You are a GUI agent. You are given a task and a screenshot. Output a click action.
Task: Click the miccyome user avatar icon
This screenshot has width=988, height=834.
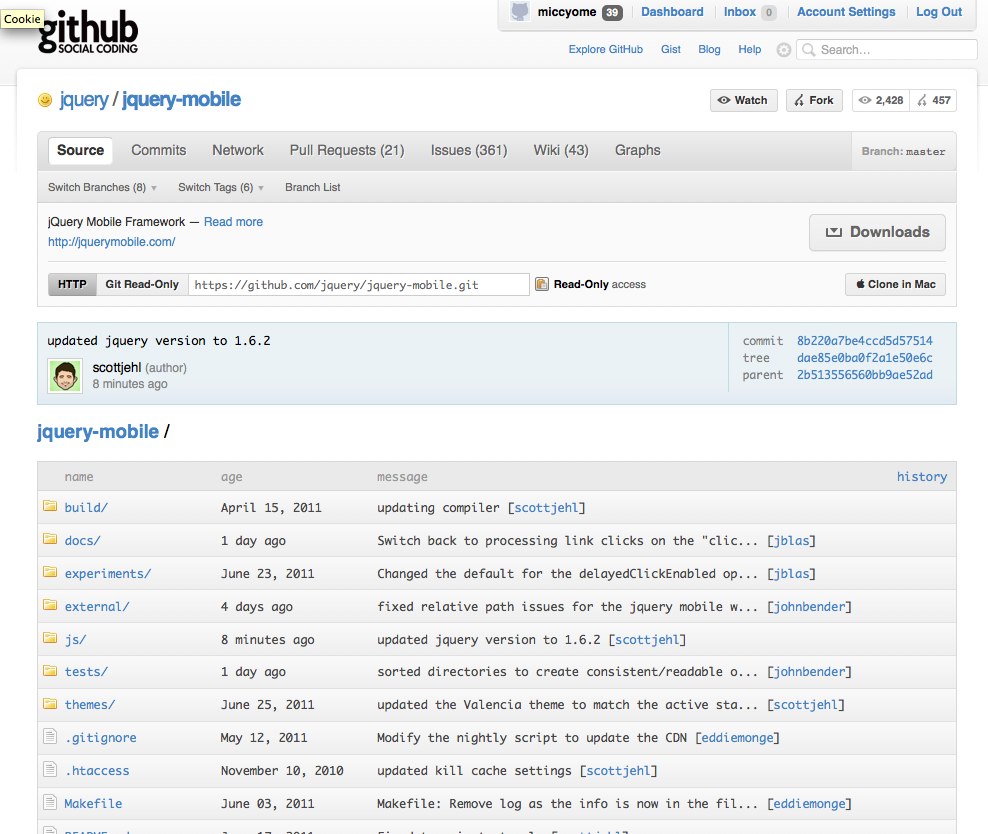pos(520,11)
